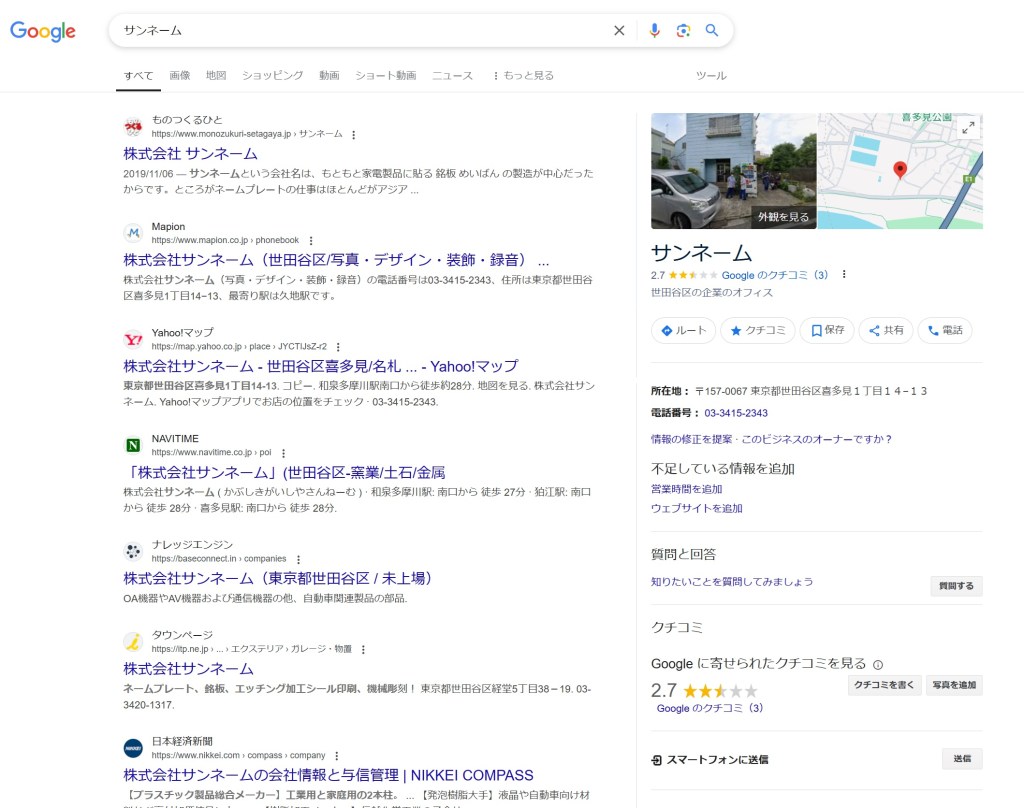Viewport: 1024px width, 808px height.
Task: Click the Google logo
Action: coord(43,31)
